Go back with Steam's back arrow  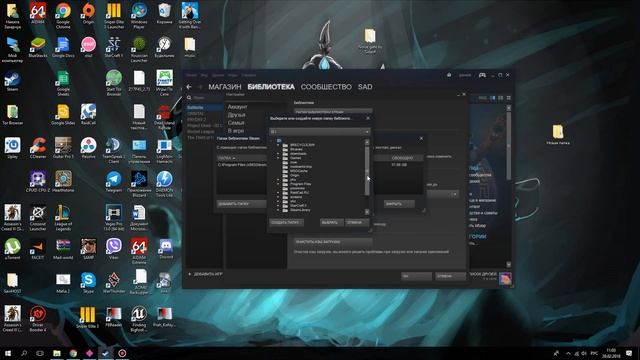click(x=189, y=87)
